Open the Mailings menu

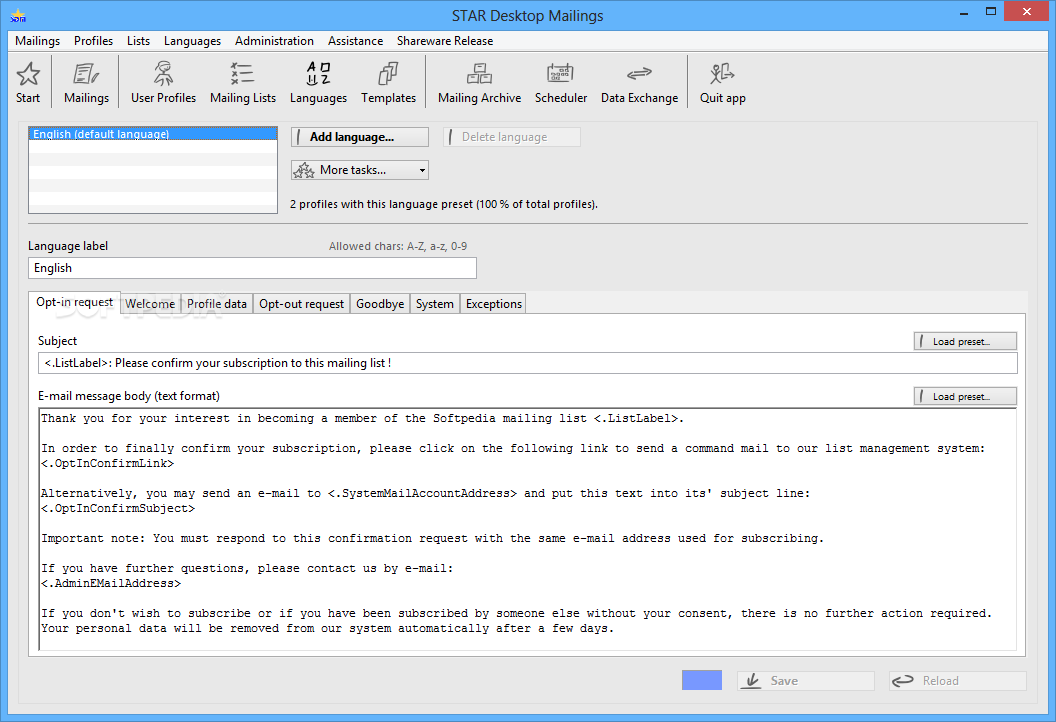point(38,41)
